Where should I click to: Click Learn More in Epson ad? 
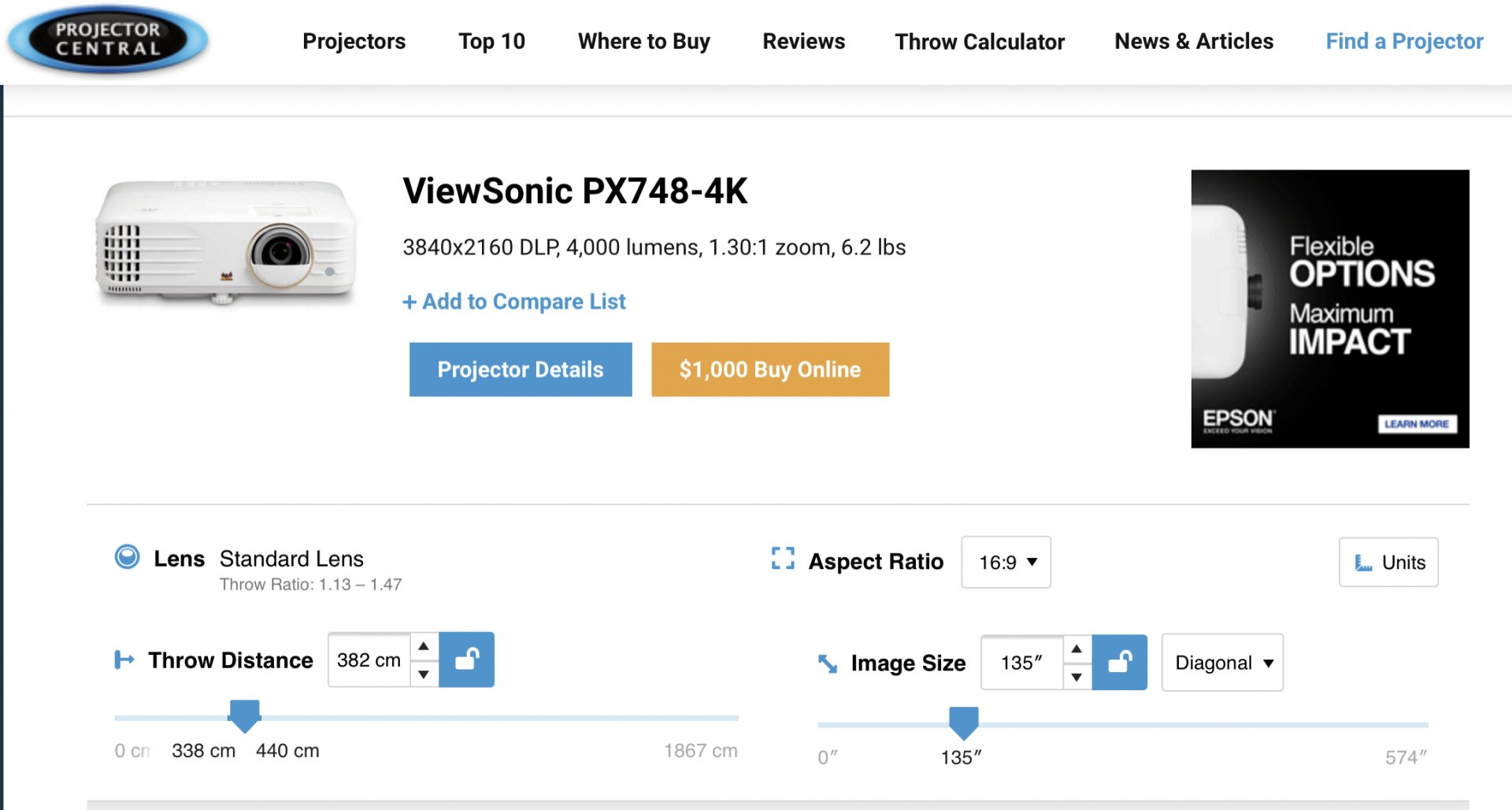tap(1417, 424)
